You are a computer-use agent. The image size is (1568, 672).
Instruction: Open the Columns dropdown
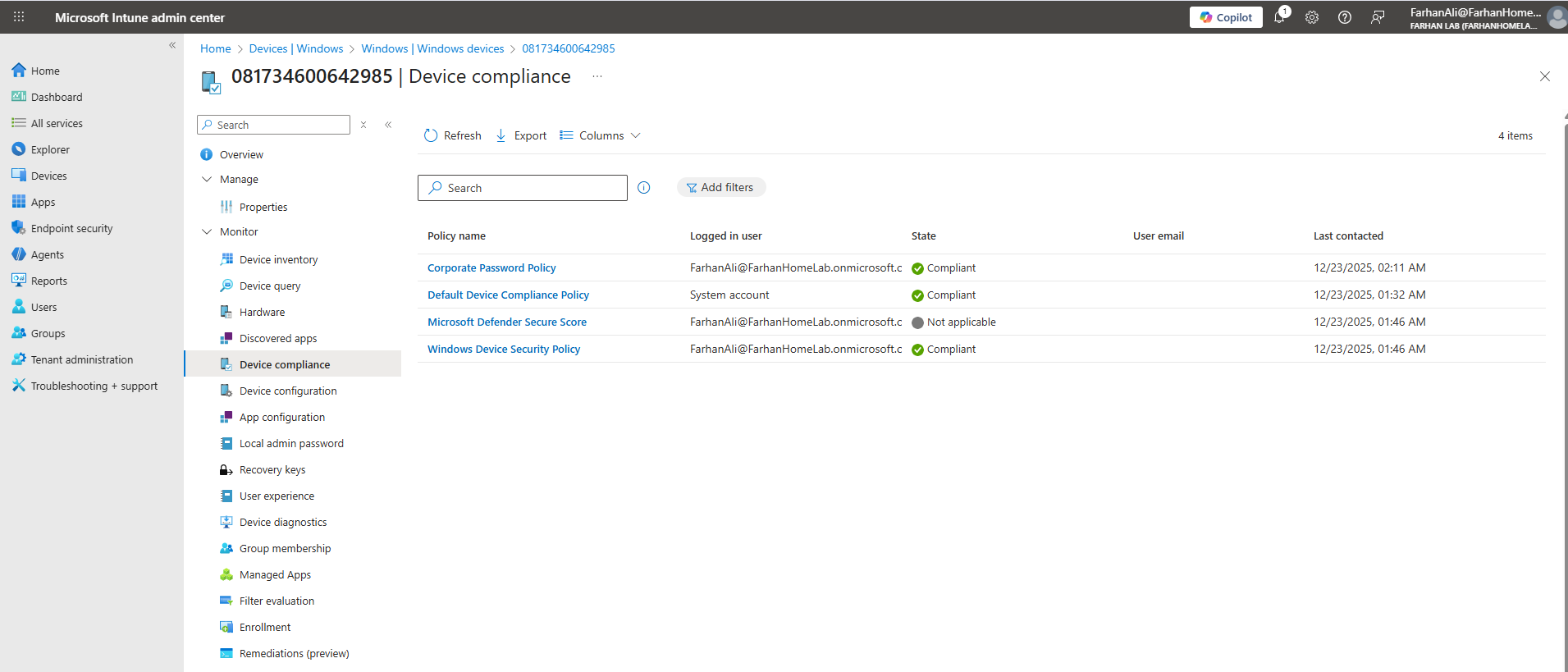coord(600,135)
